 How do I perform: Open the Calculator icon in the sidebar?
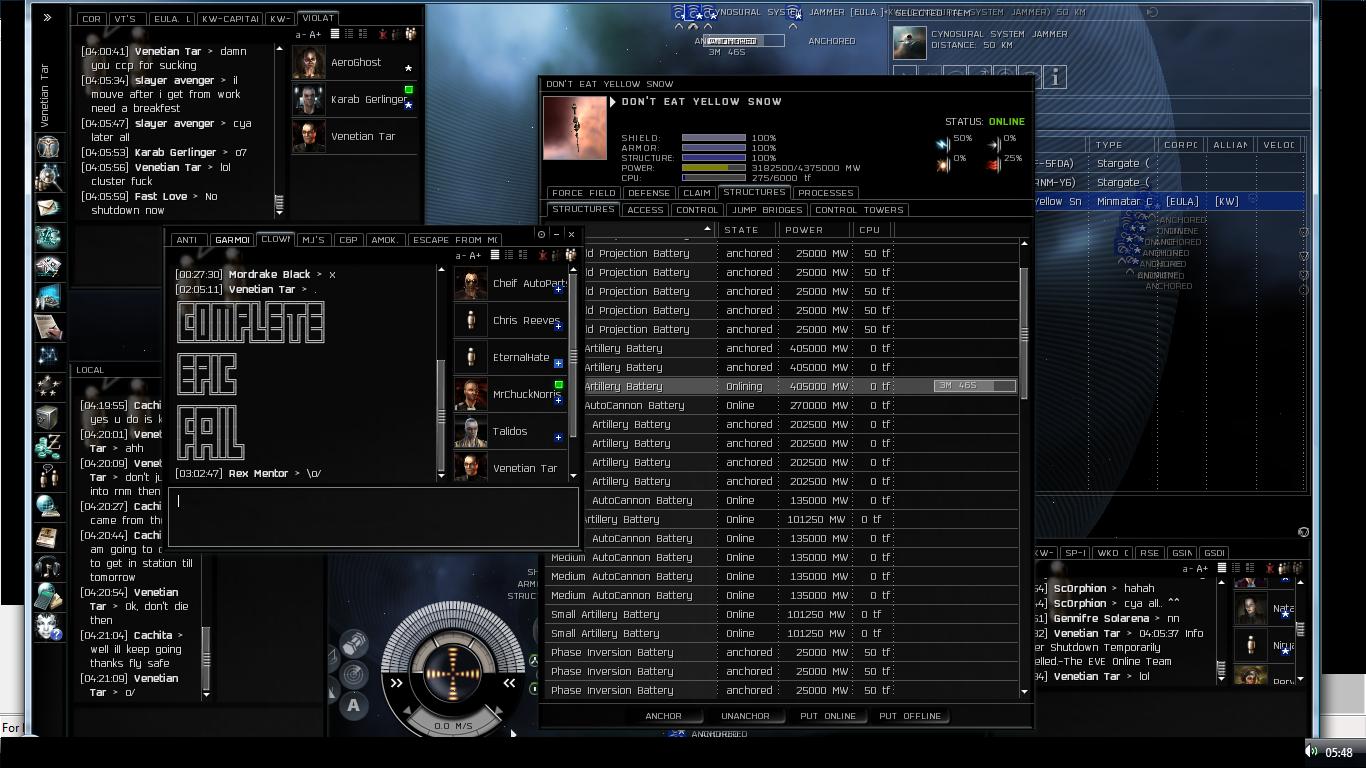pyautogui.click(x=48, y=597)
